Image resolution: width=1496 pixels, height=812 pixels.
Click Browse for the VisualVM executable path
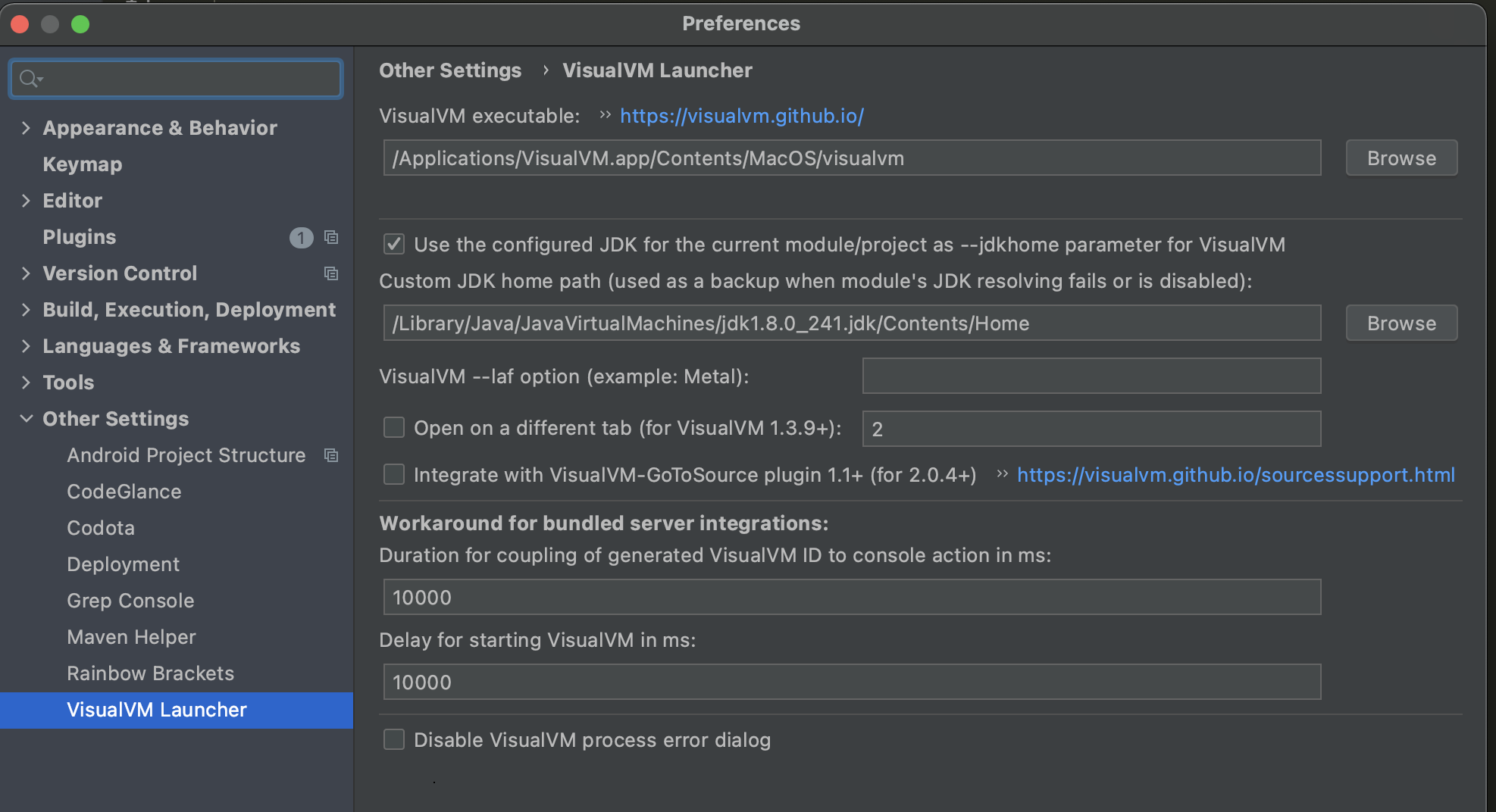click(x=1401, y=158)
